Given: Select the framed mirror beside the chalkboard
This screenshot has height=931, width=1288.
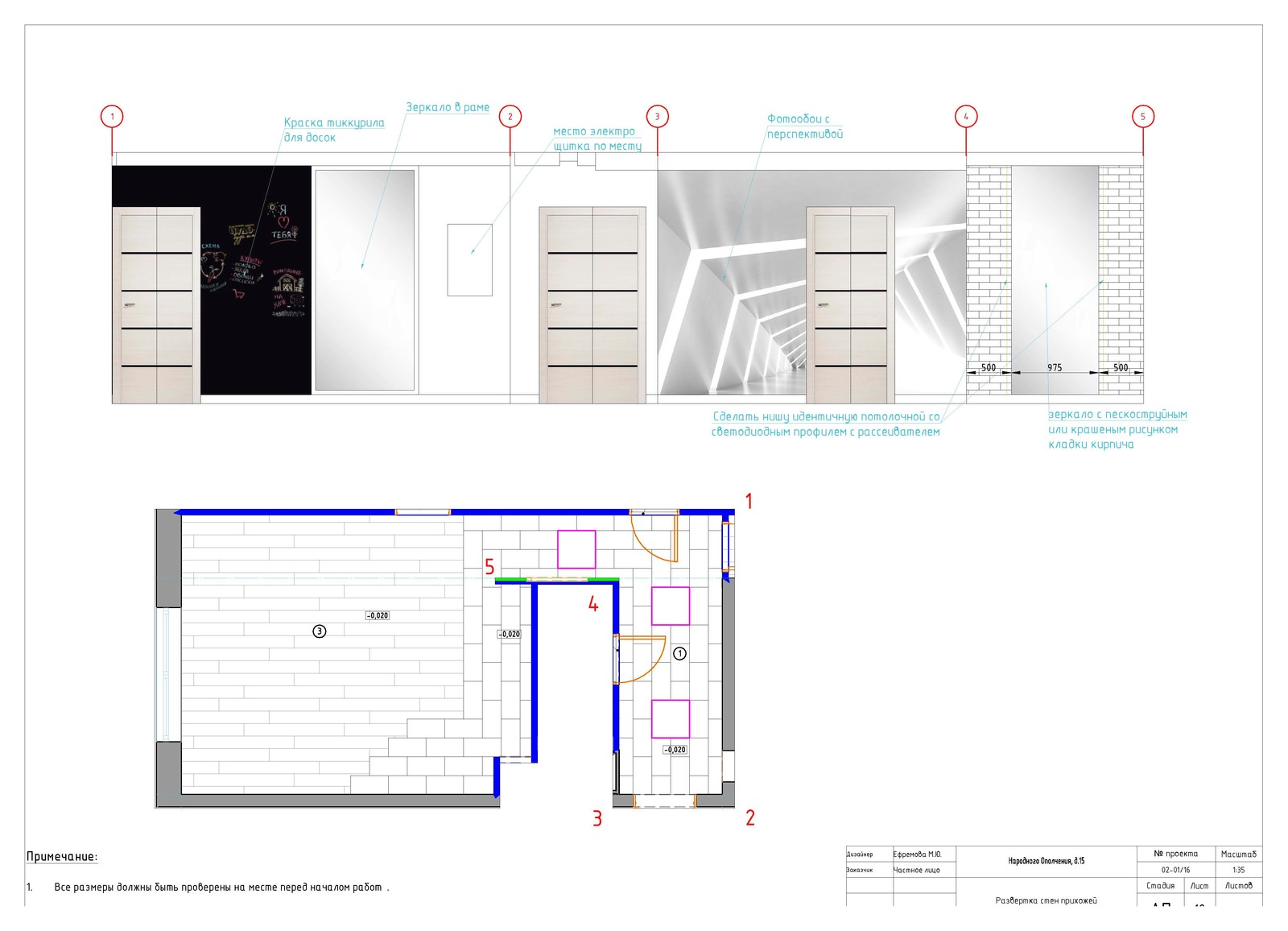Looking at the screenshot, I should pyautogui.click(x=365, y=280).
